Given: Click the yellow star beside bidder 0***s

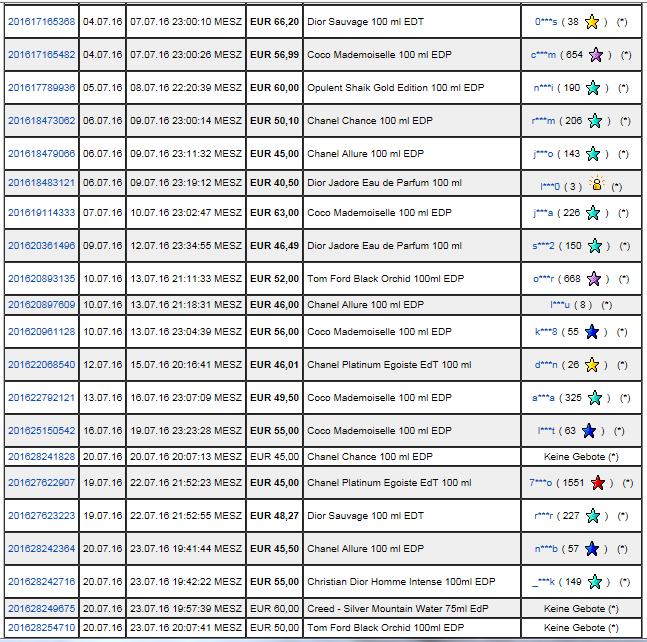Looking at the screenshot, I should (x=592, y=21).
